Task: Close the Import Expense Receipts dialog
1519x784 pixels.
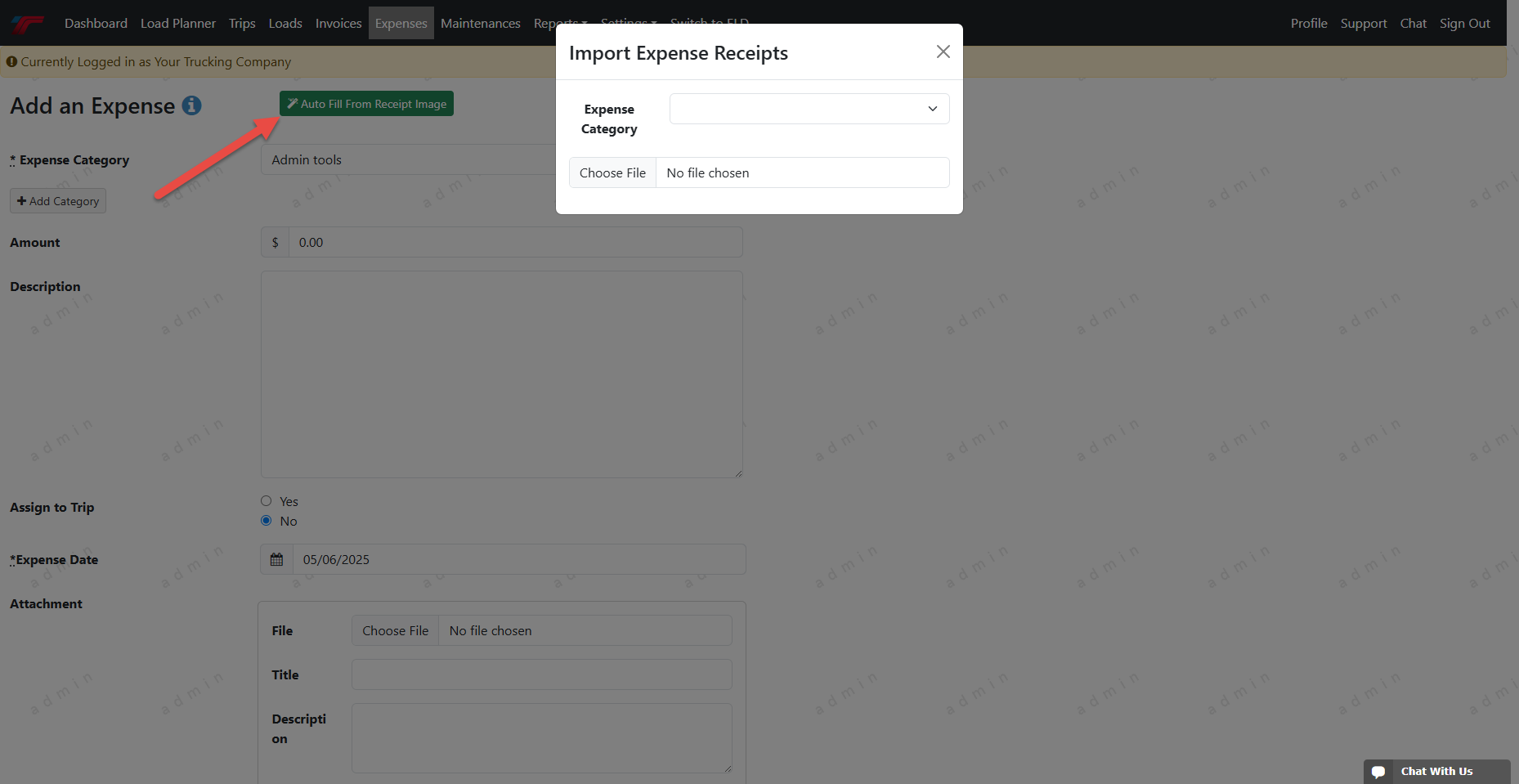Action: (943, 52)
